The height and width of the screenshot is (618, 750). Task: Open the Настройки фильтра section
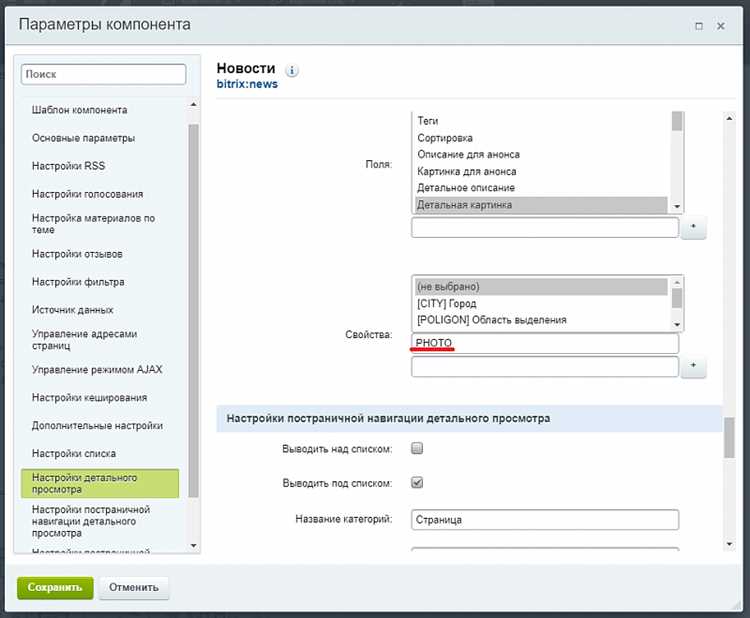click(78, 282)
